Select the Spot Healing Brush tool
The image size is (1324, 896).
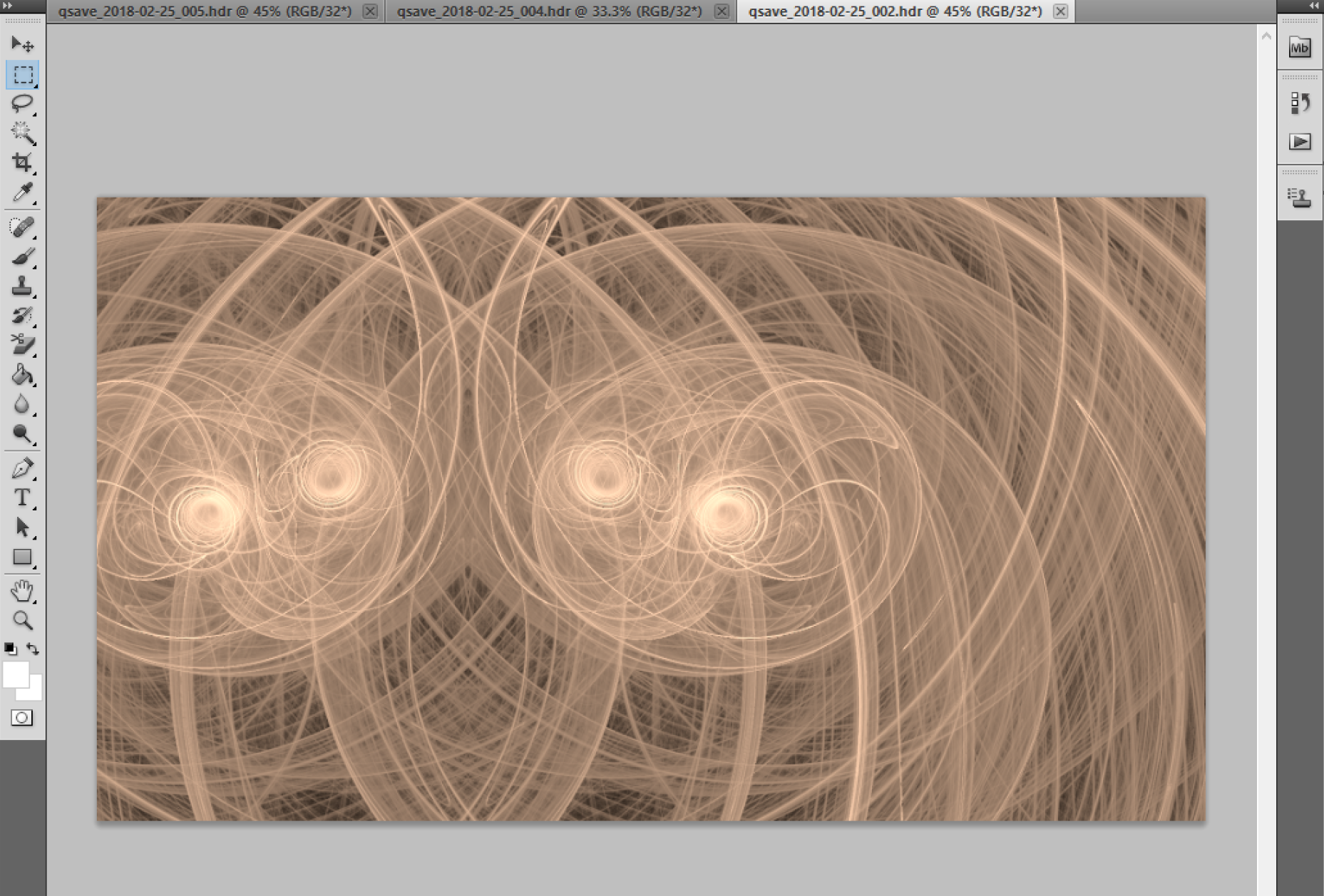tap(22, 227)
